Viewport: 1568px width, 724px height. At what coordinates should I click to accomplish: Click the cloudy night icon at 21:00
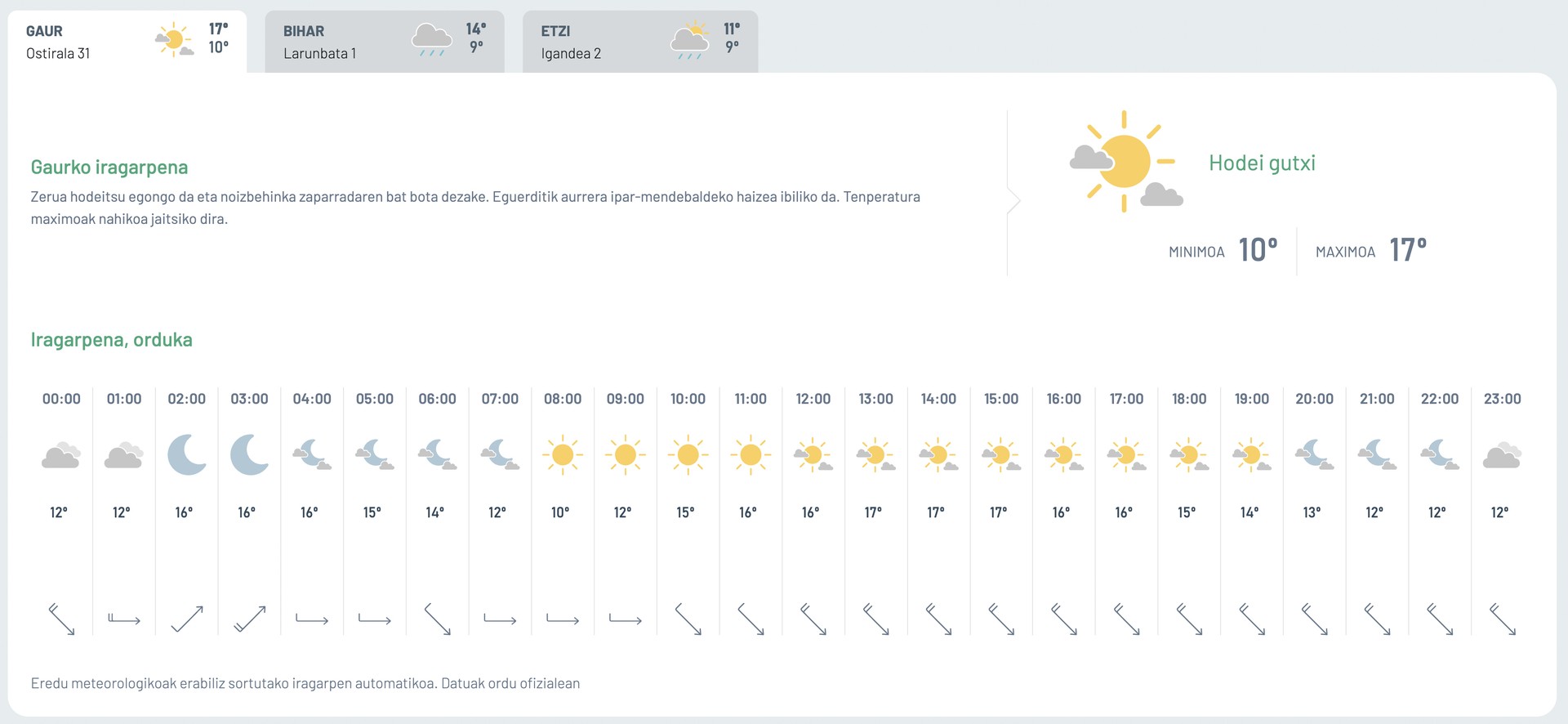click(1377, 454)
